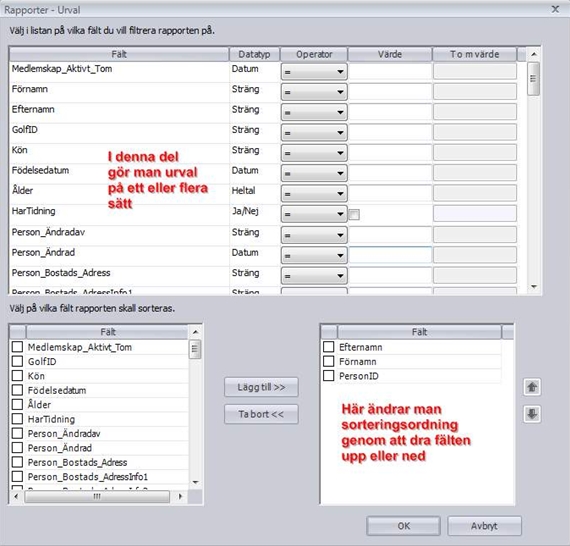Open the operator dropdown for Förnamn
This screenshot has width=570, height=546.
(x=314, y=92)
